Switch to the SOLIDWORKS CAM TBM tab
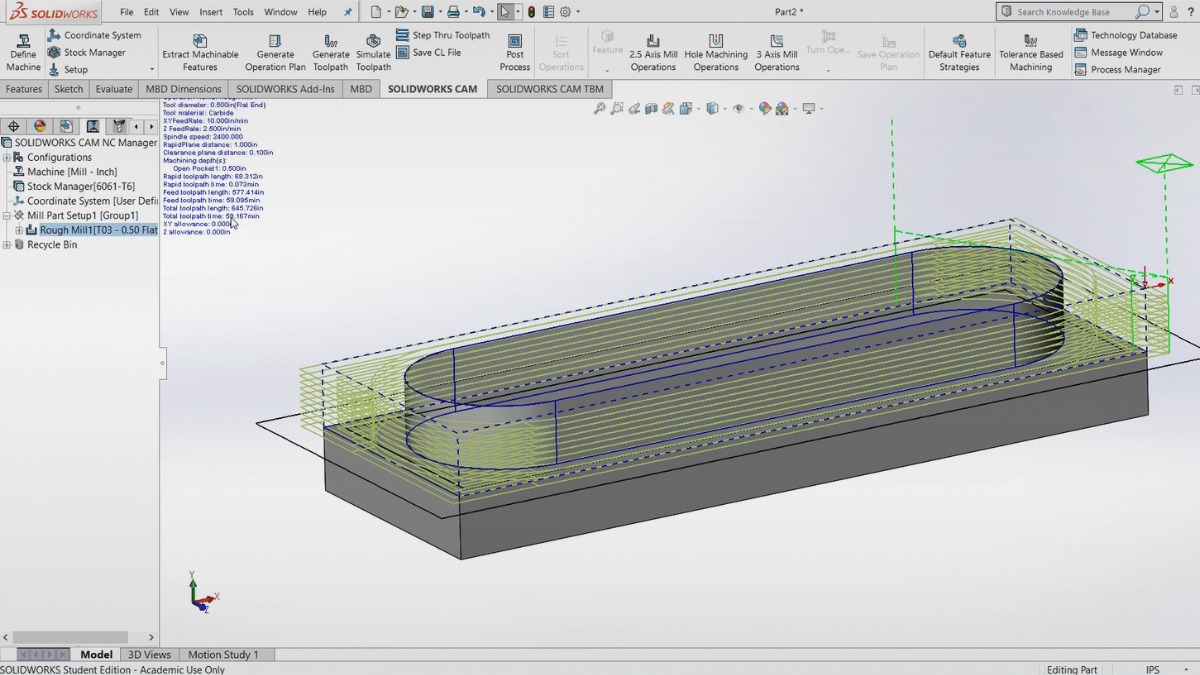Image resolution: width=1200 pixels, height=675 pixels. [x=550, y=89]
